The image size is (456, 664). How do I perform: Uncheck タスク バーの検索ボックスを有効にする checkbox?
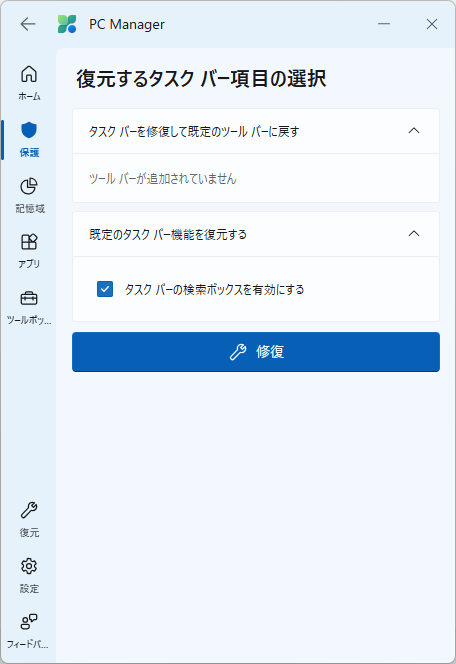point(105,289)
